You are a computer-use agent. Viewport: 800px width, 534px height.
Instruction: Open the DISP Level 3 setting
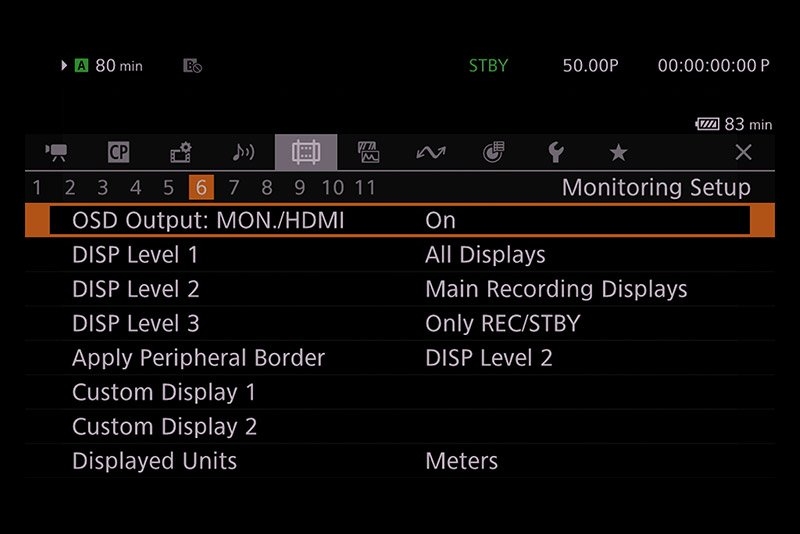pos(400,323)
